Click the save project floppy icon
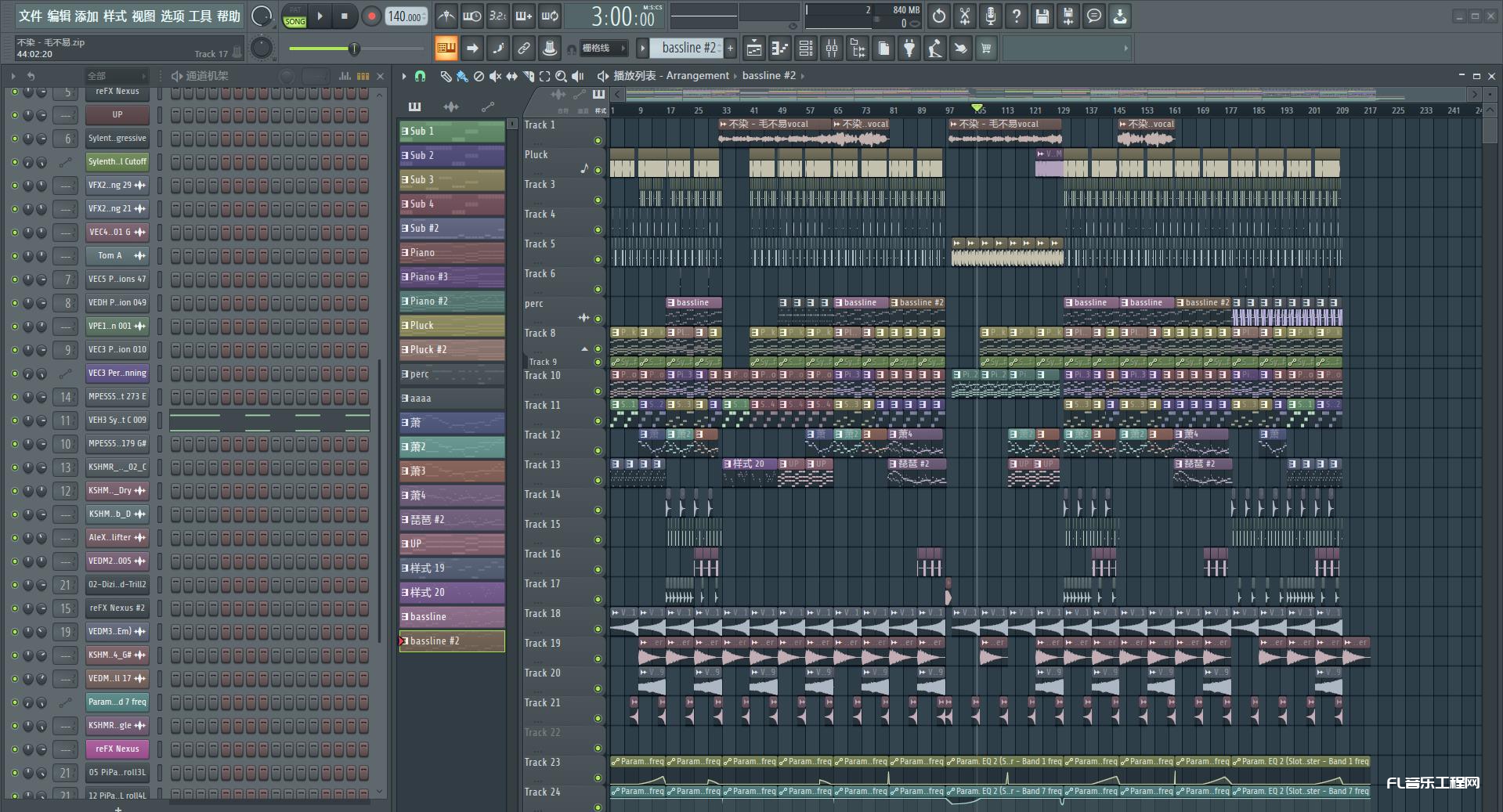This screenshot has width=1503, height=812. coord(1042,16)
